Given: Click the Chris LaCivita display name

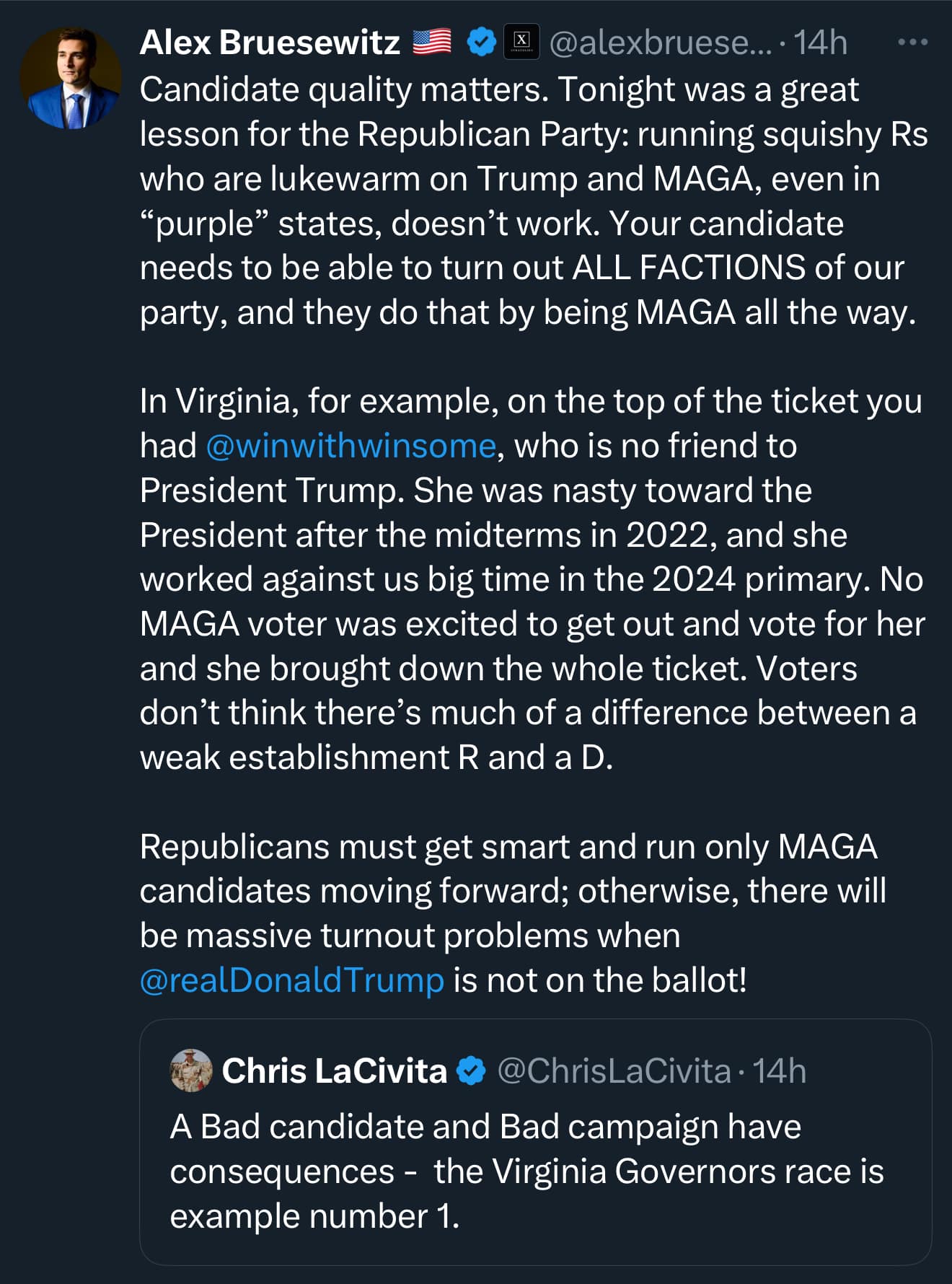Looking at the screenshot, I should tap(334, 1070).
